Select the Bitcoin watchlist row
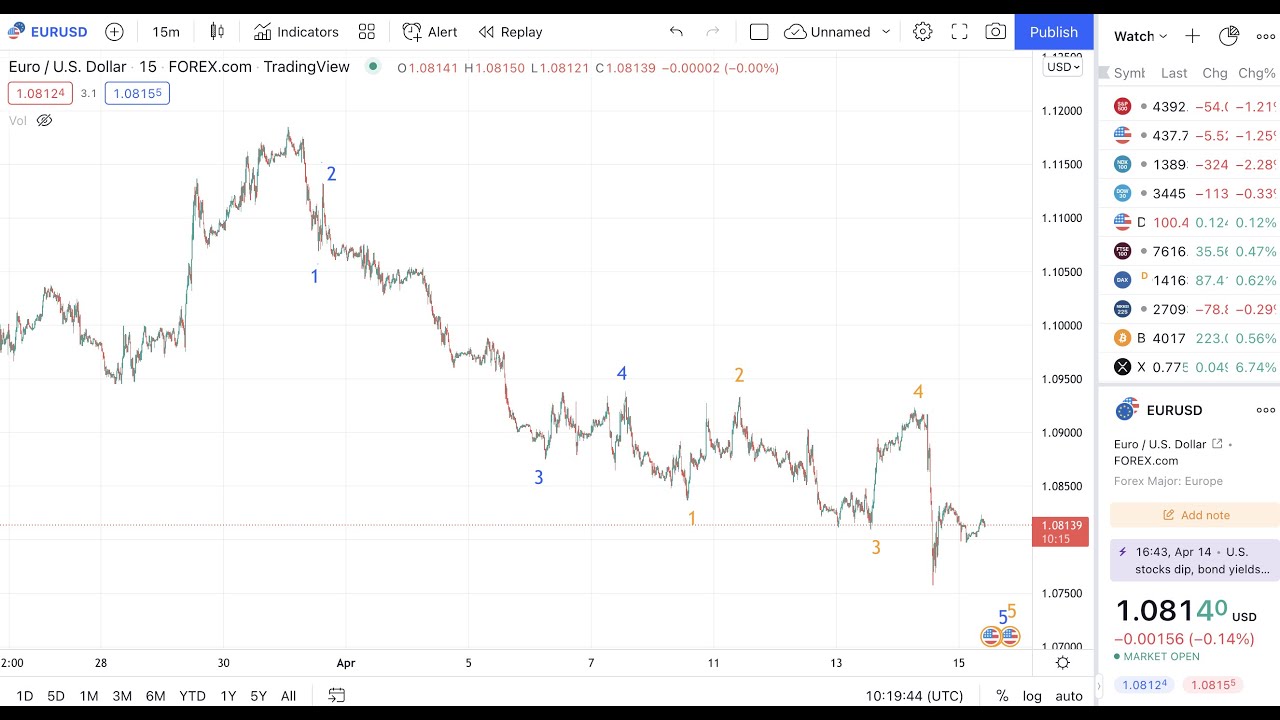The width and height of the screenshot is (1280, 720). 1189,339
